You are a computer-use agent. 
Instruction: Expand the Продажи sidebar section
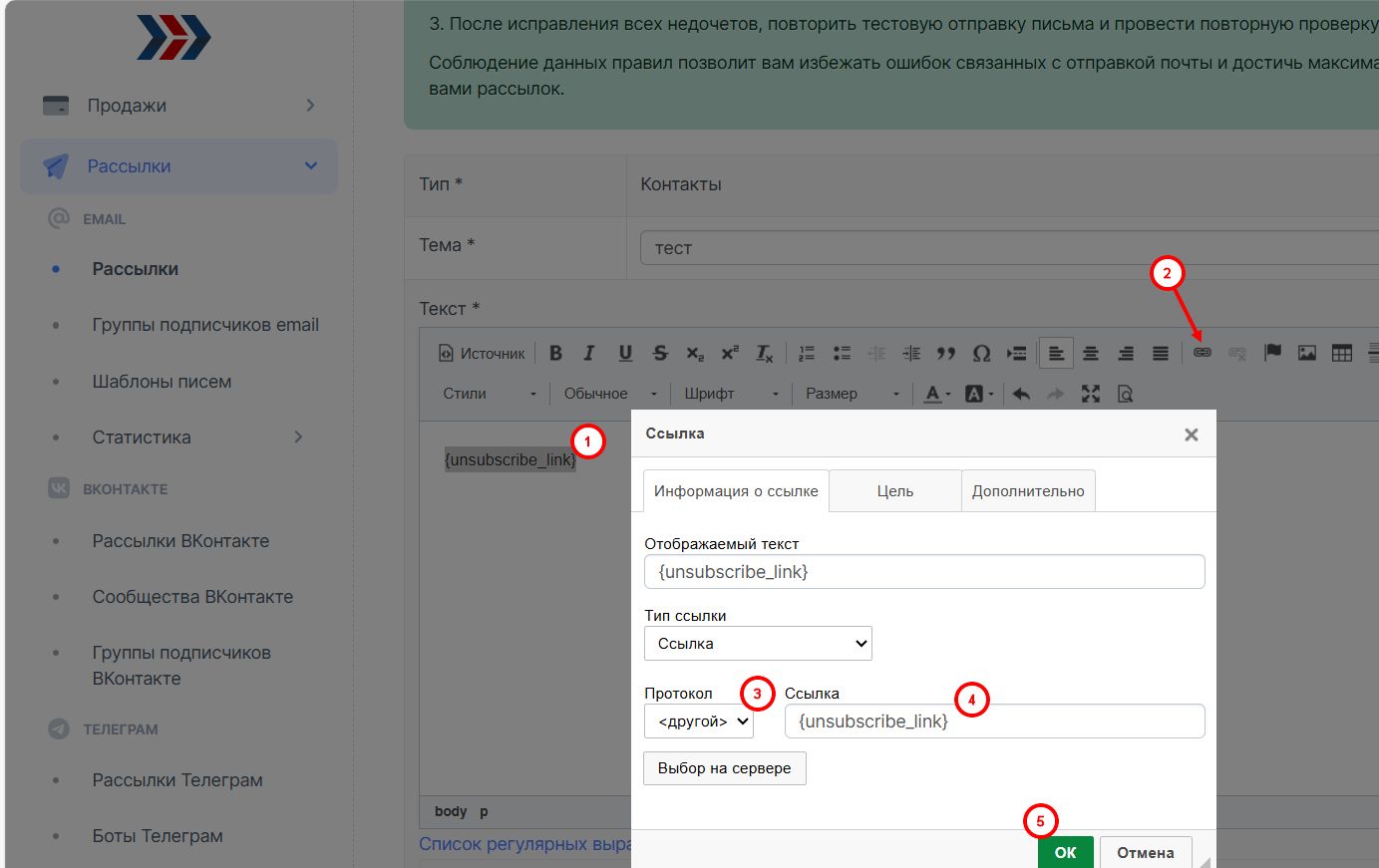click(178, 106)
